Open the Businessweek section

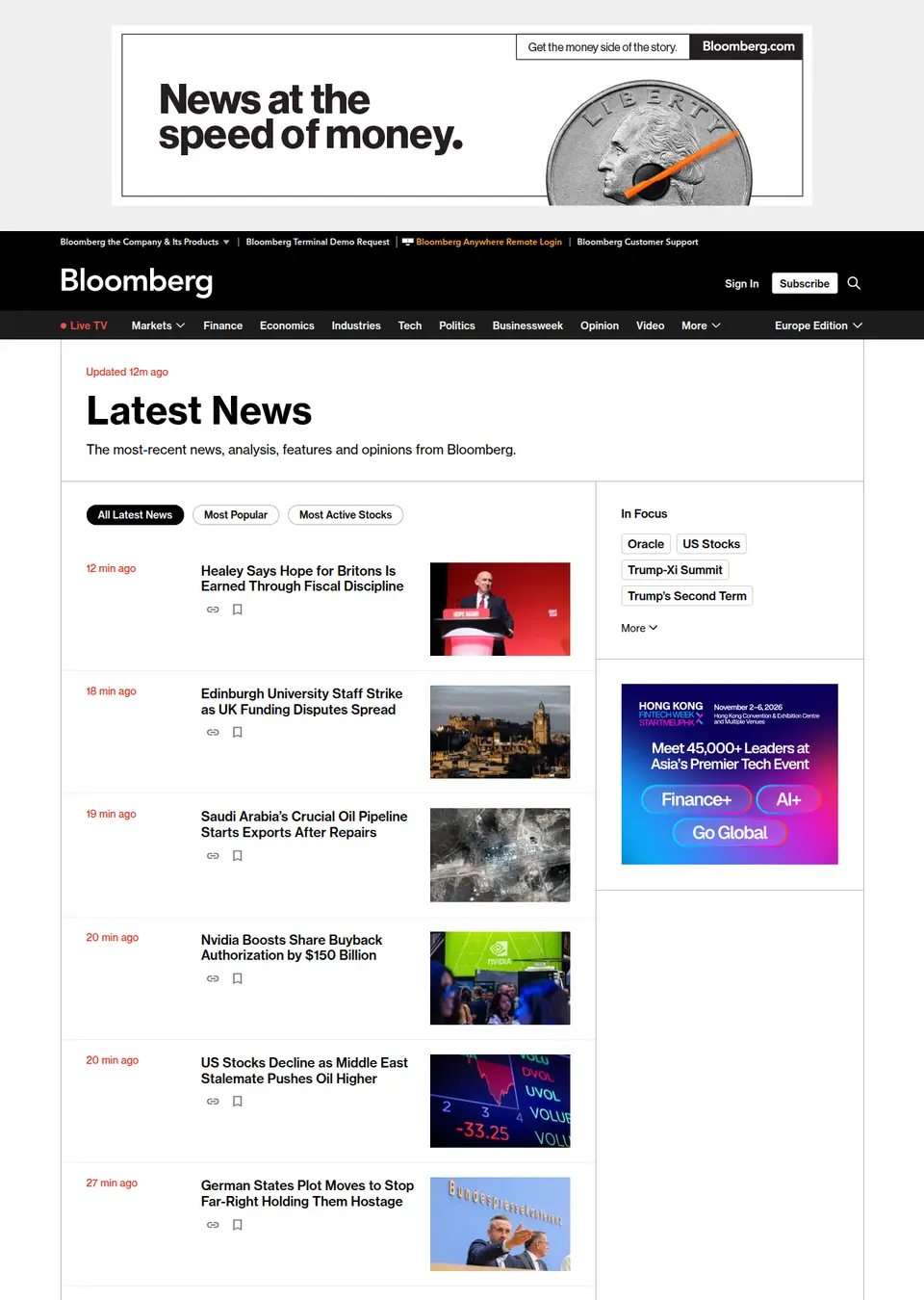[x=527, y=325]
